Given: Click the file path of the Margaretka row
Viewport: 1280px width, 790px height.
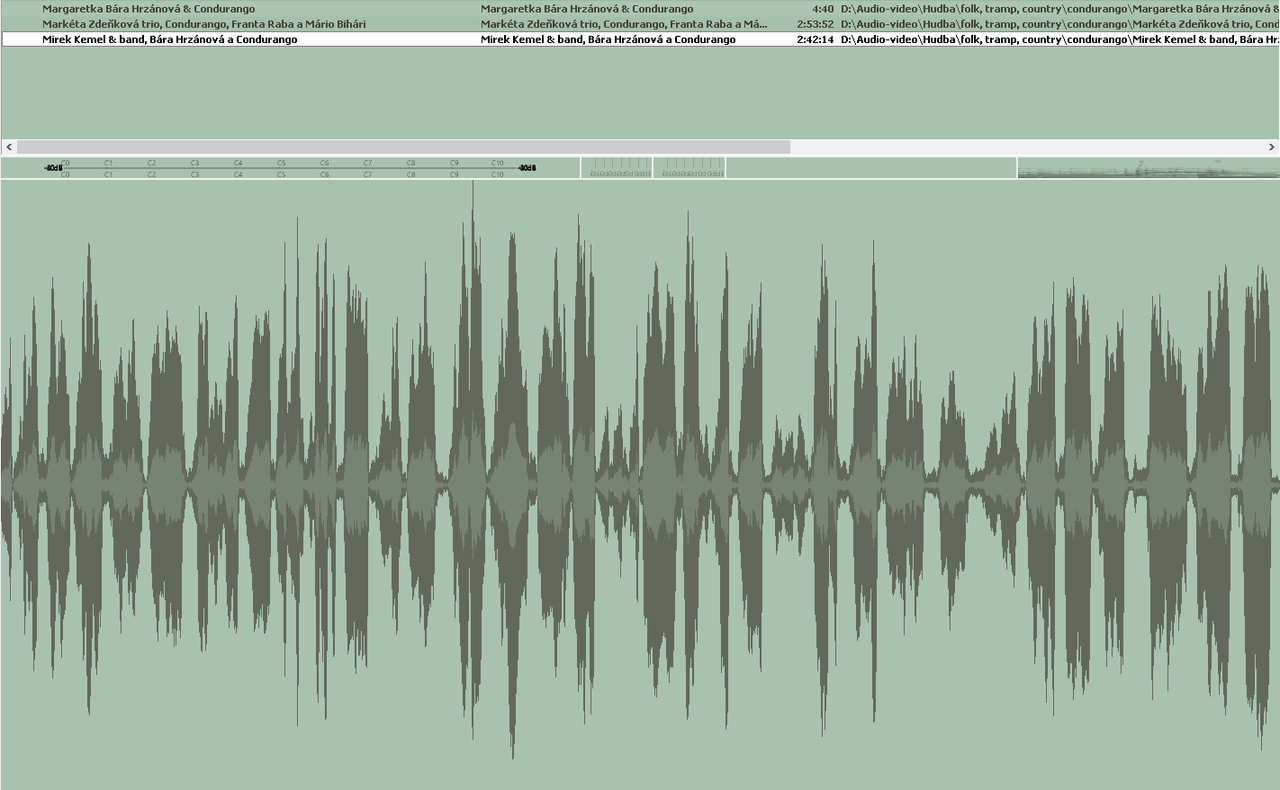Looking at the screenshot, I should click(x=1060, y=9).
